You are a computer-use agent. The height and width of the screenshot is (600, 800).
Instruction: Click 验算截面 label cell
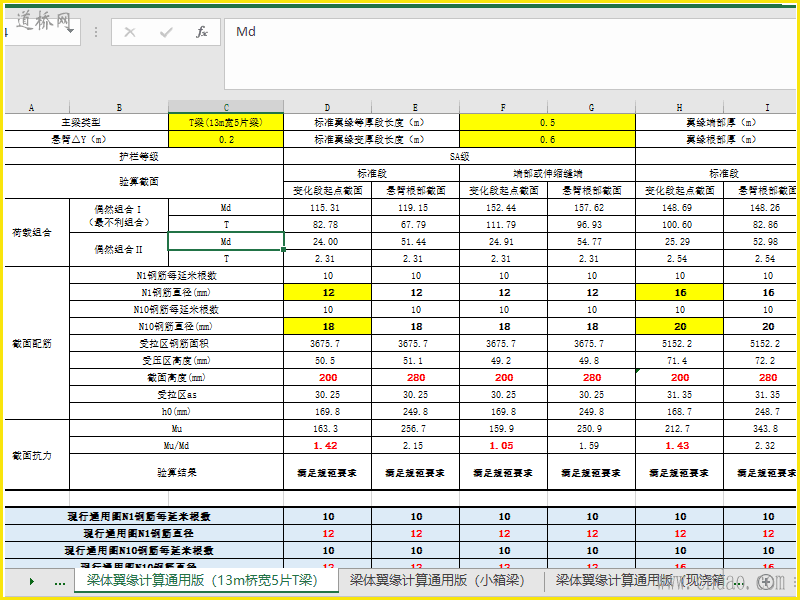click(144, 182)
